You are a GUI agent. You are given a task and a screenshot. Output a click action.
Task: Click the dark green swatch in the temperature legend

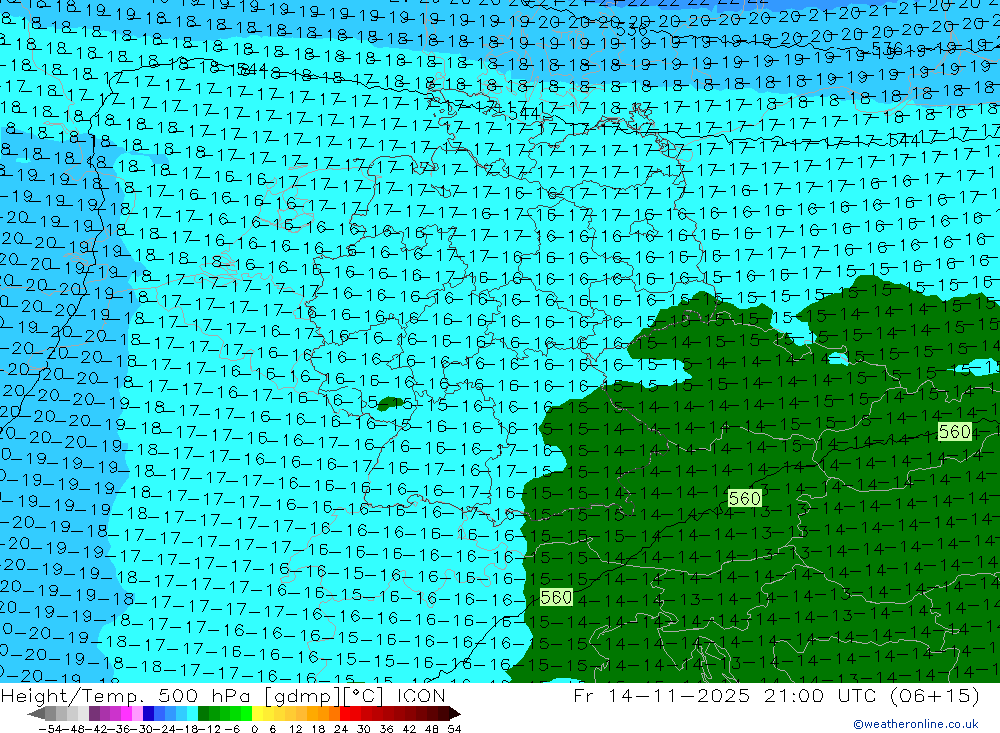[x=203, y=713]
